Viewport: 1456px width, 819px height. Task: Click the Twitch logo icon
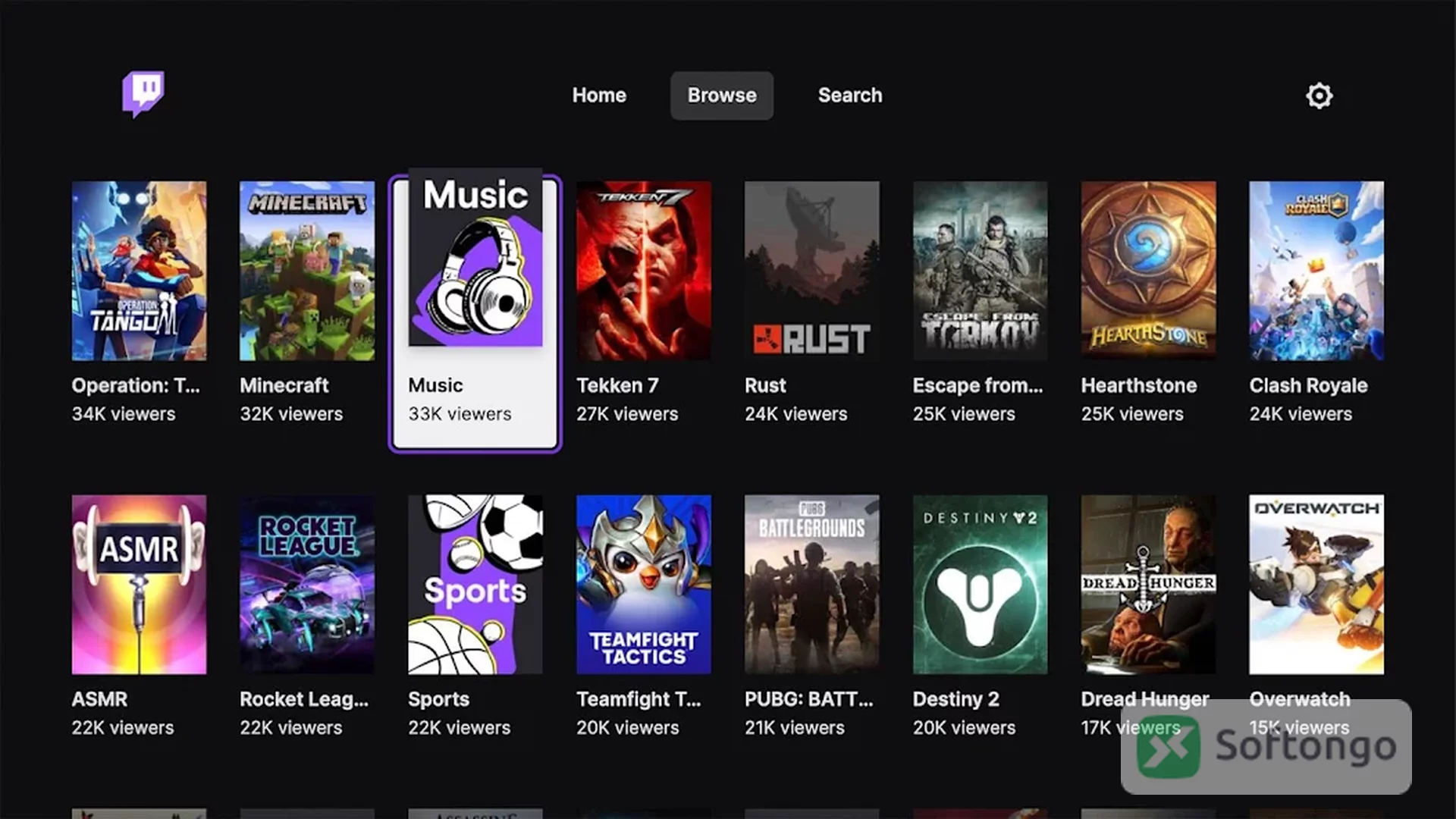[143, 95]
